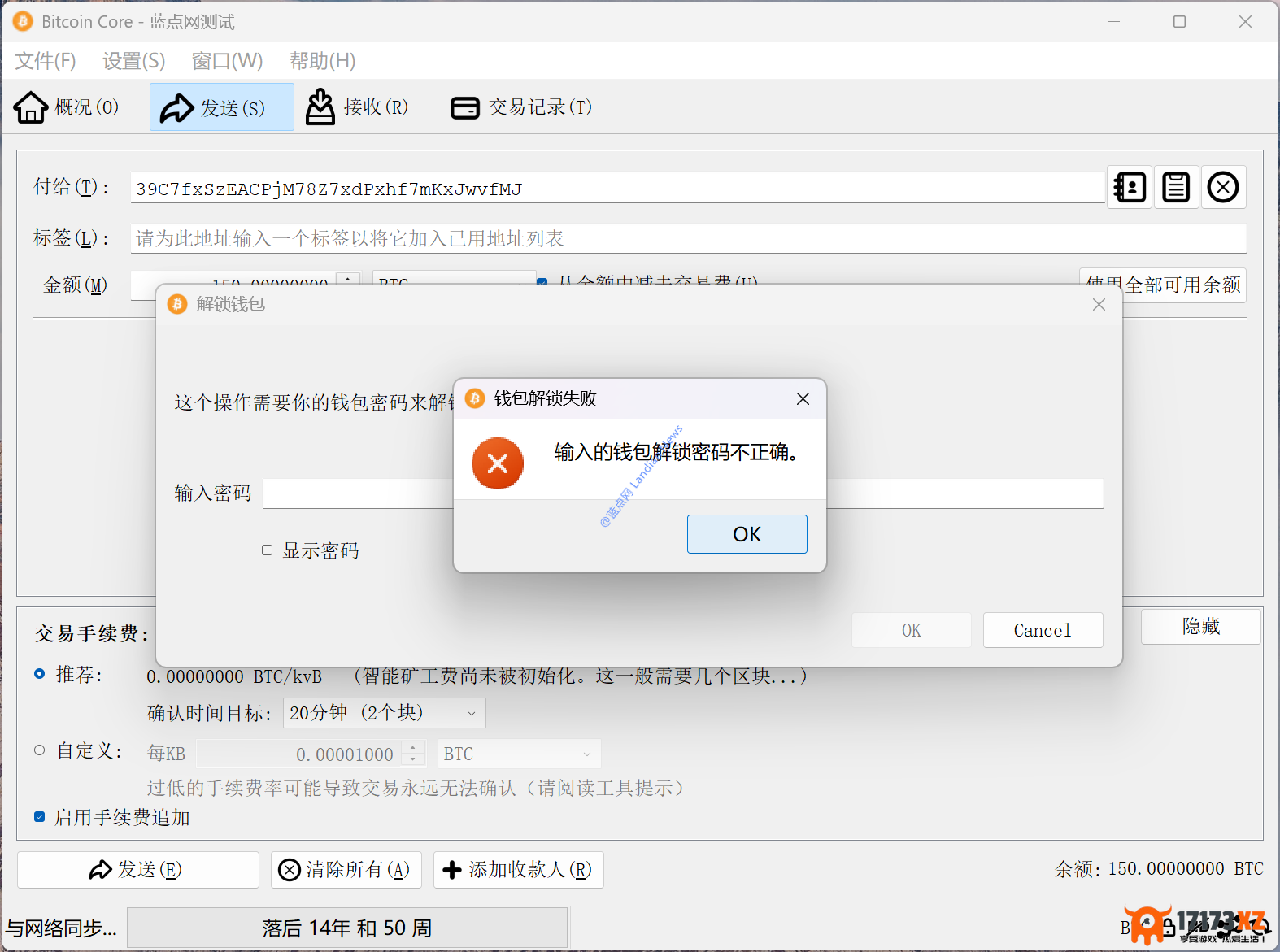Click the greyed OK button in the 解锁钱包 dialog
This screenshot has height=952, width=1280.
pos(912,630)
